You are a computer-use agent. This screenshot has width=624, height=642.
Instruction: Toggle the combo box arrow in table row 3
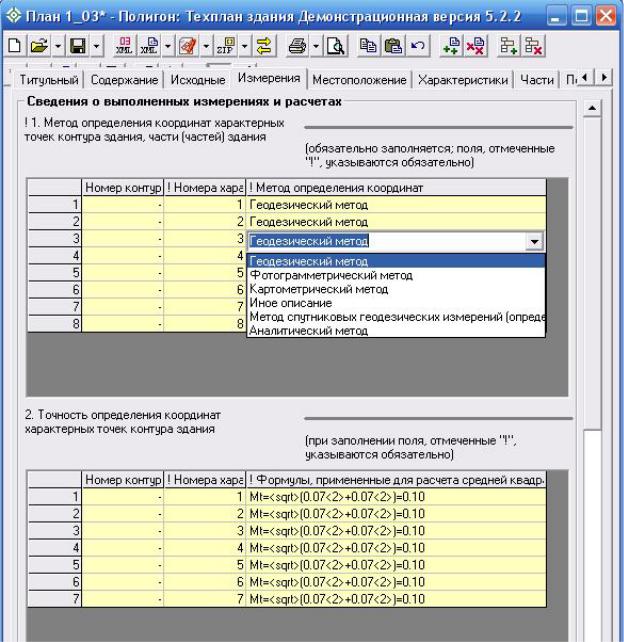pos(534,241)
